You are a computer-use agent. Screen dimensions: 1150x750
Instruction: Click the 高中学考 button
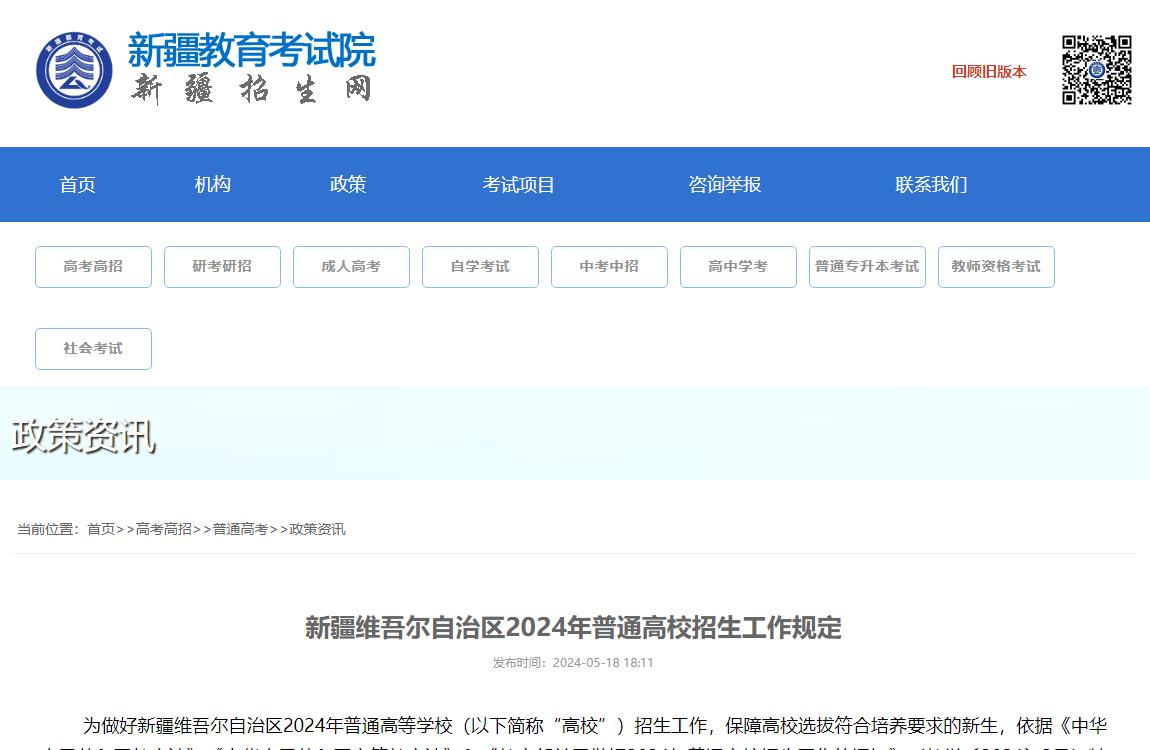coord(738,266)
